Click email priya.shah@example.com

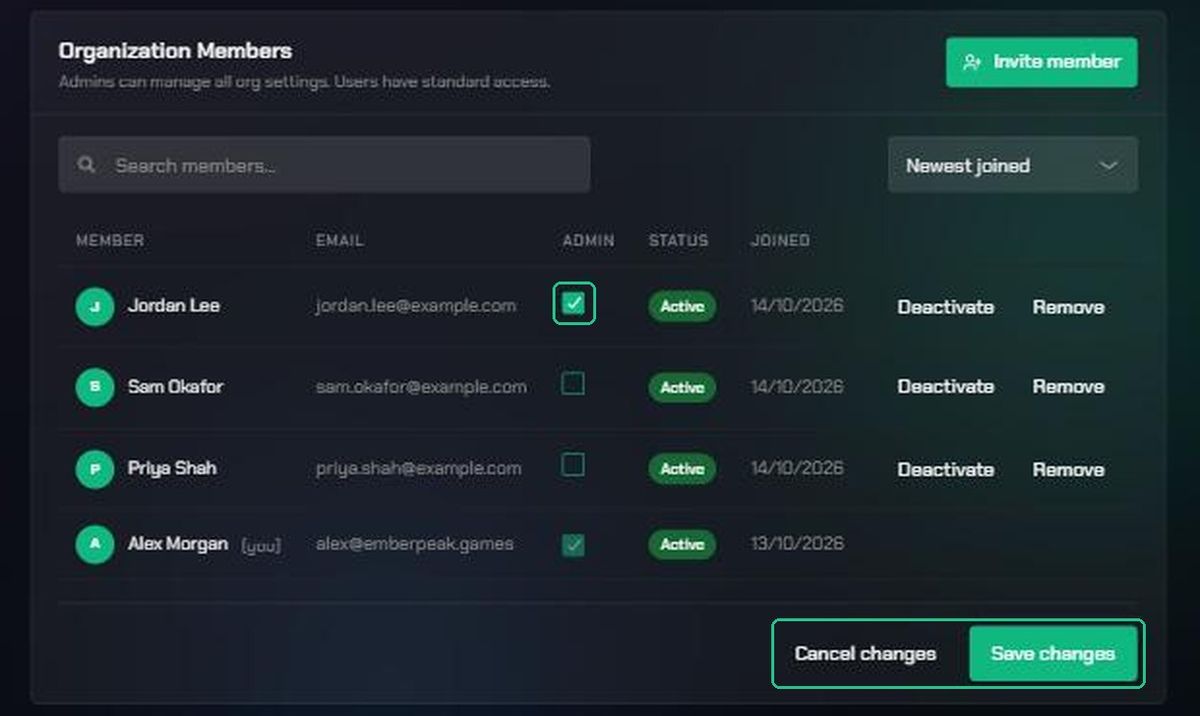coord(418,468)
